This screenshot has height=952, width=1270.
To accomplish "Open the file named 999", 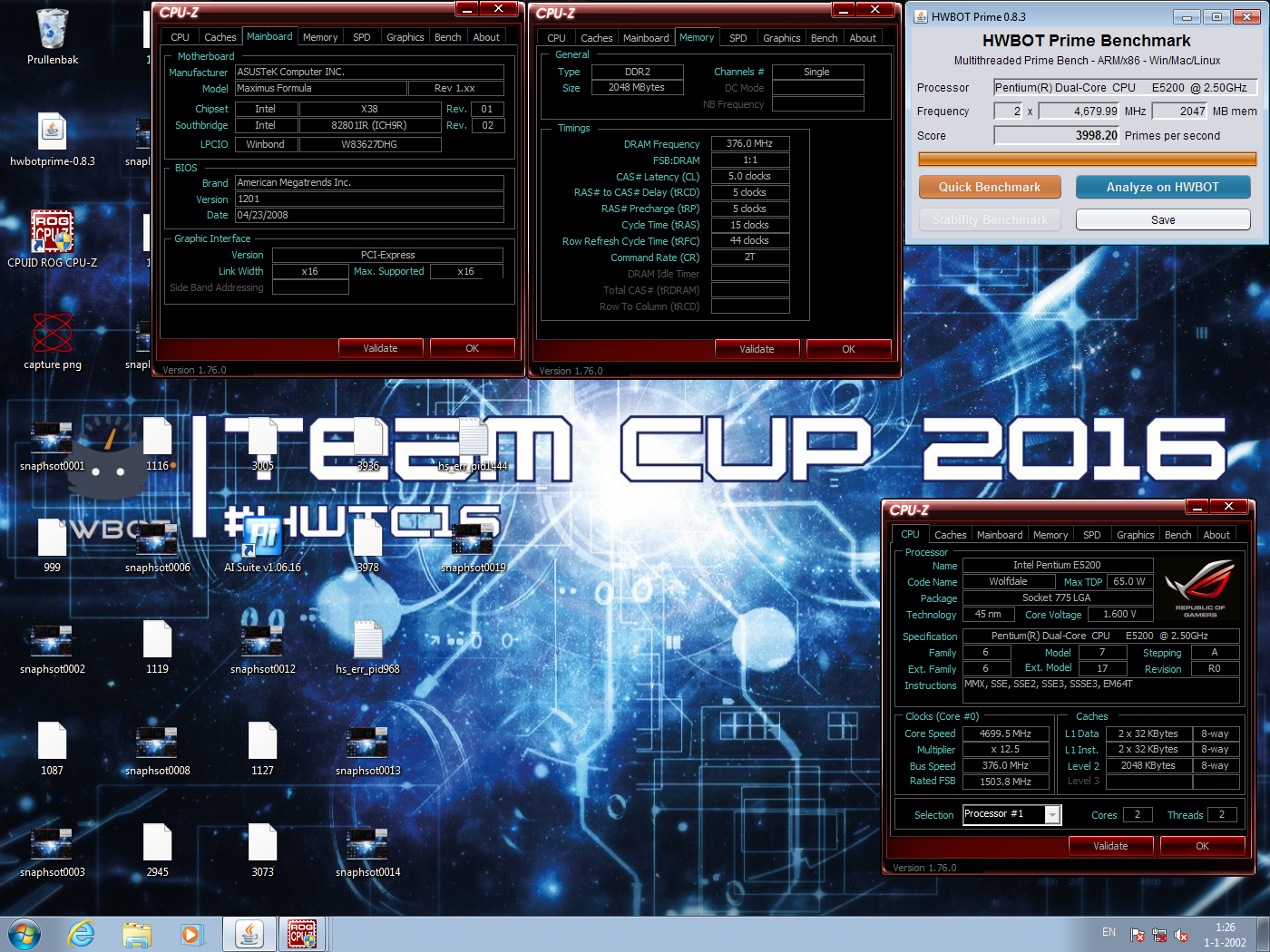I will [53, 546].
